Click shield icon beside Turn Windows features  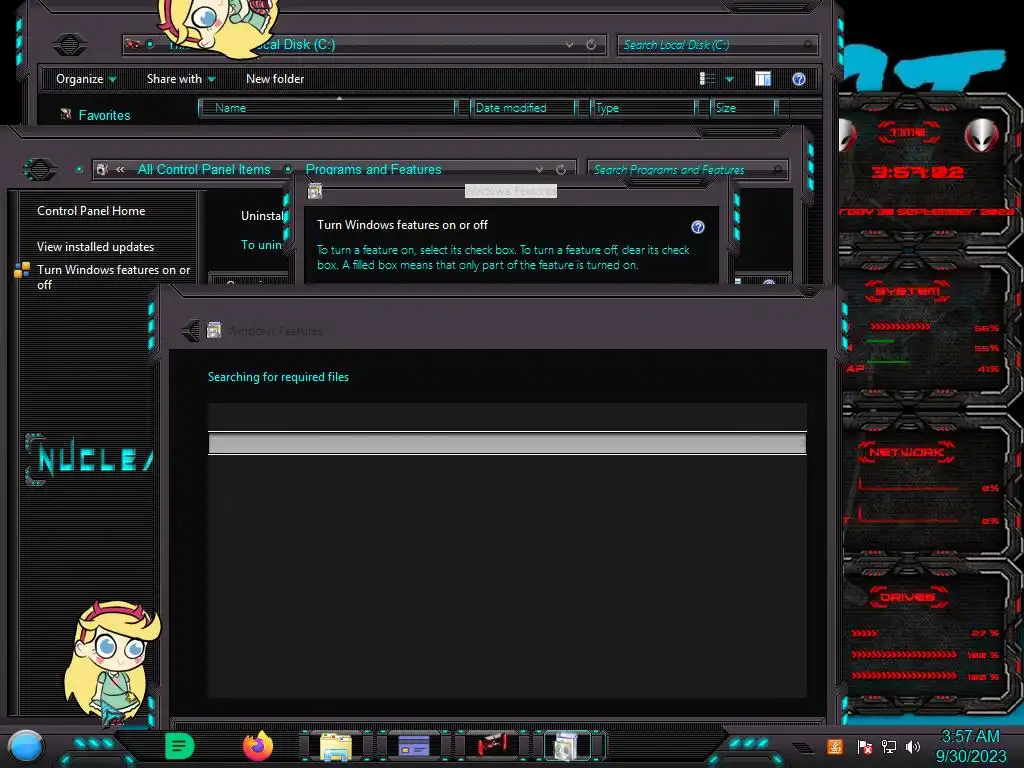tap(22, 270)
